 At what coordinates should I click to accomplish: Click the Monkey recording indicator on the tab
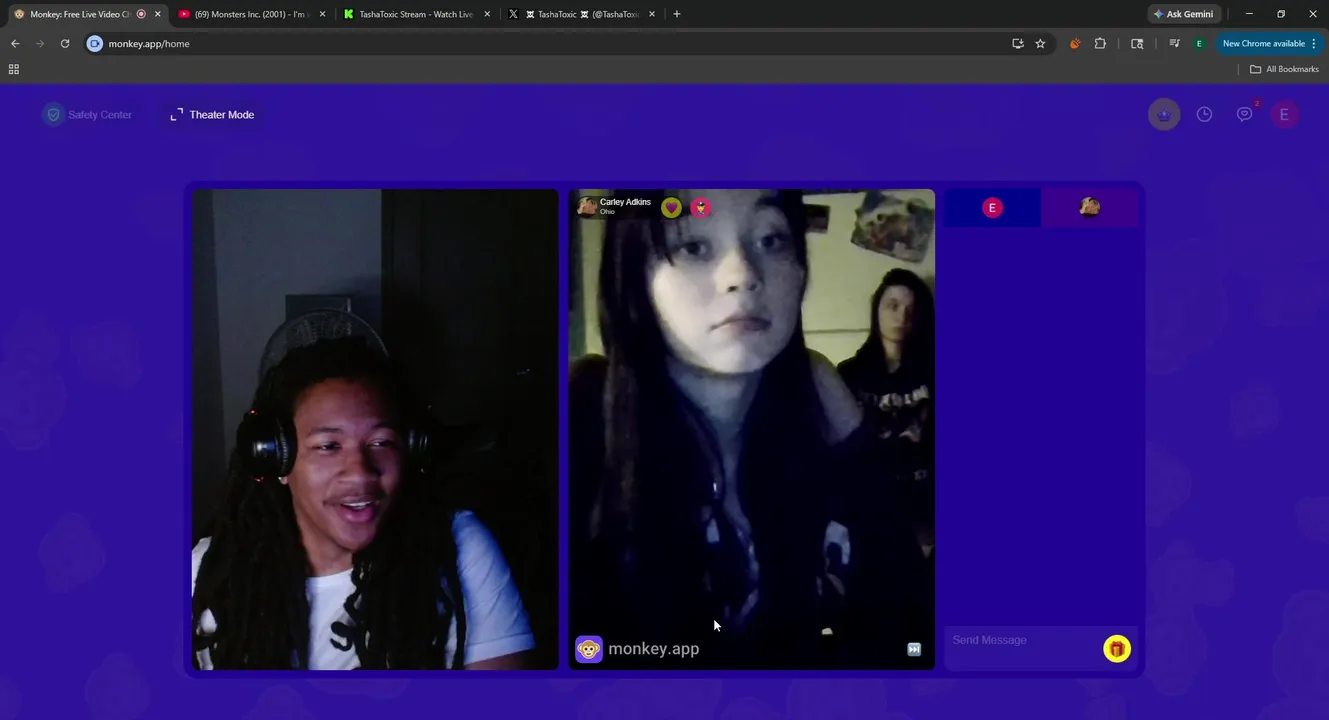point(141,14)
